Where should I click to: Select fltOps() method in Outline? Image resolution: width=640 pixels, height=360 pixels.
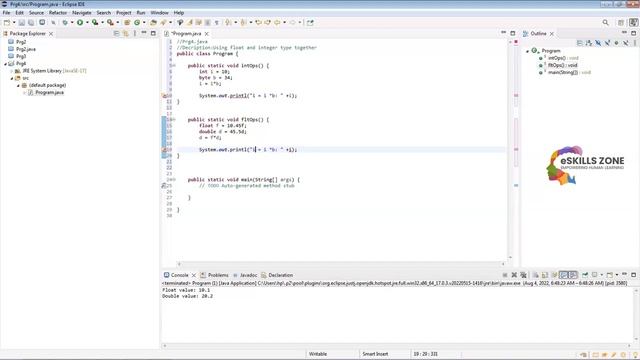(562, 65)
